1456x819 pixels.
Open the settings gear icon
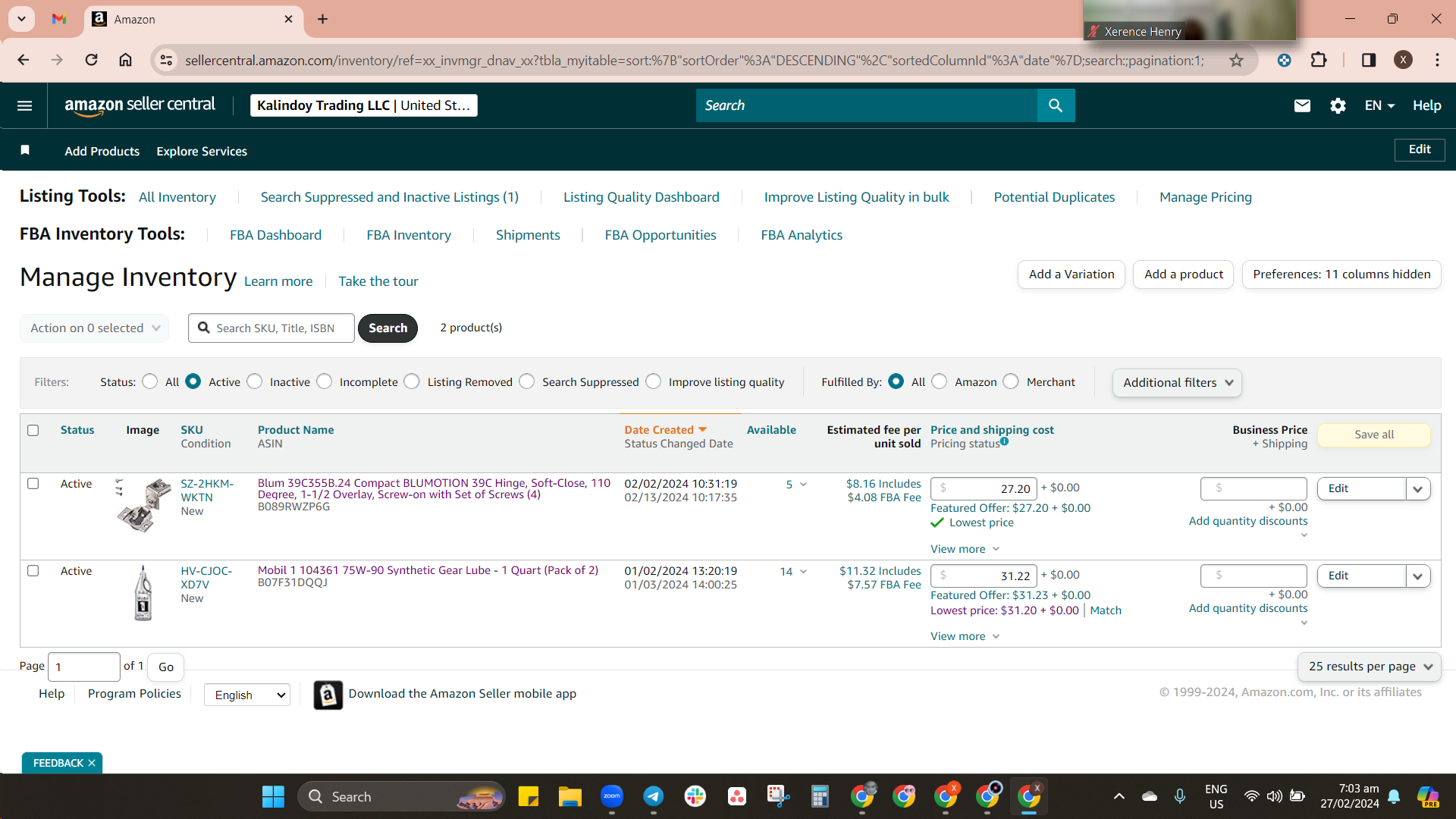coord(1338,105)
